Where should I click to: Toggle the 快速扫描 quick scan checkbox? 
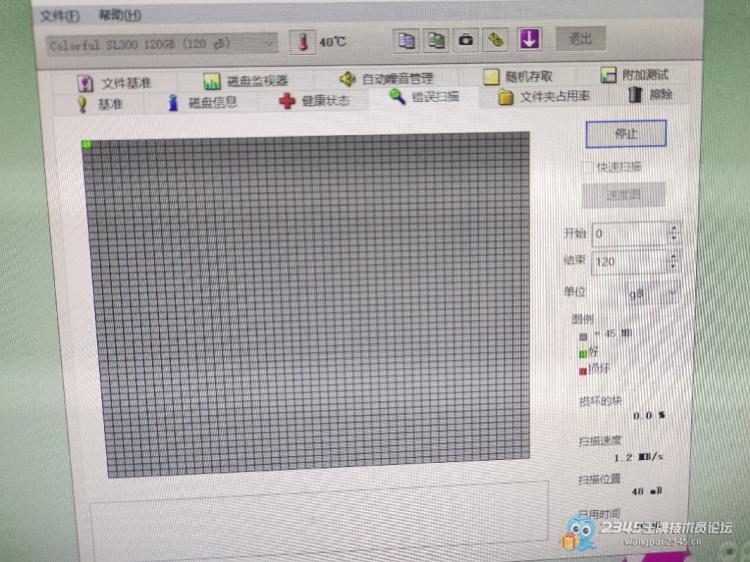tap(586, 167)
